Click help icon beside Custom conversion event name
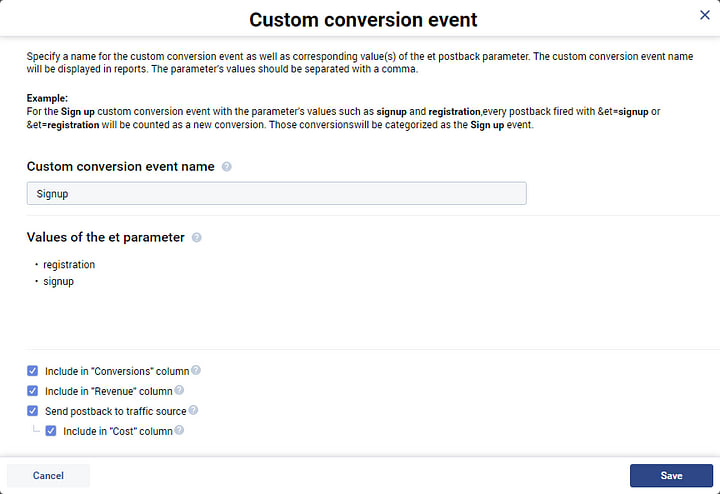The width and height of the screenshot is (720, 494). coord(227,167)
